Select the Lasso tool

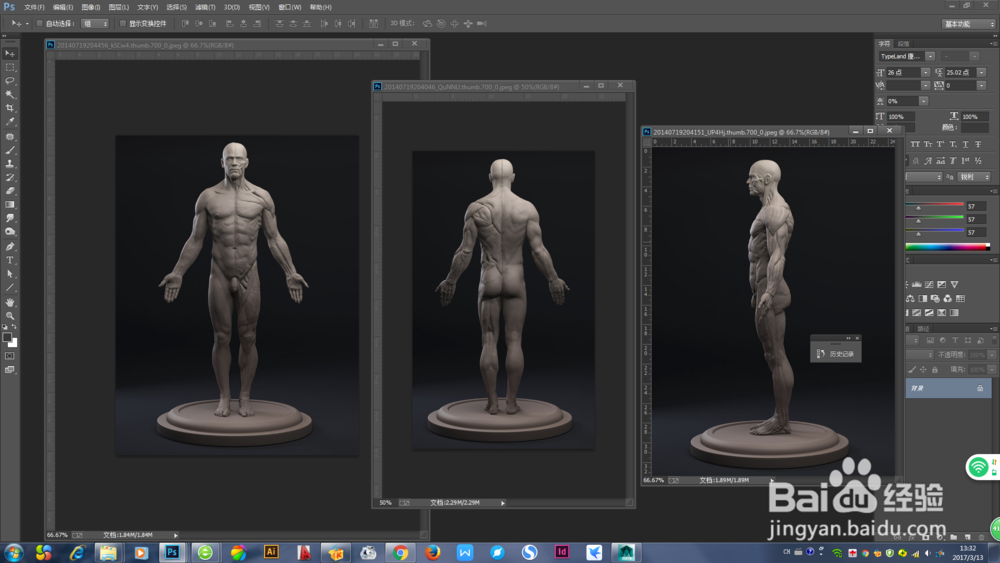pos(10,81)
